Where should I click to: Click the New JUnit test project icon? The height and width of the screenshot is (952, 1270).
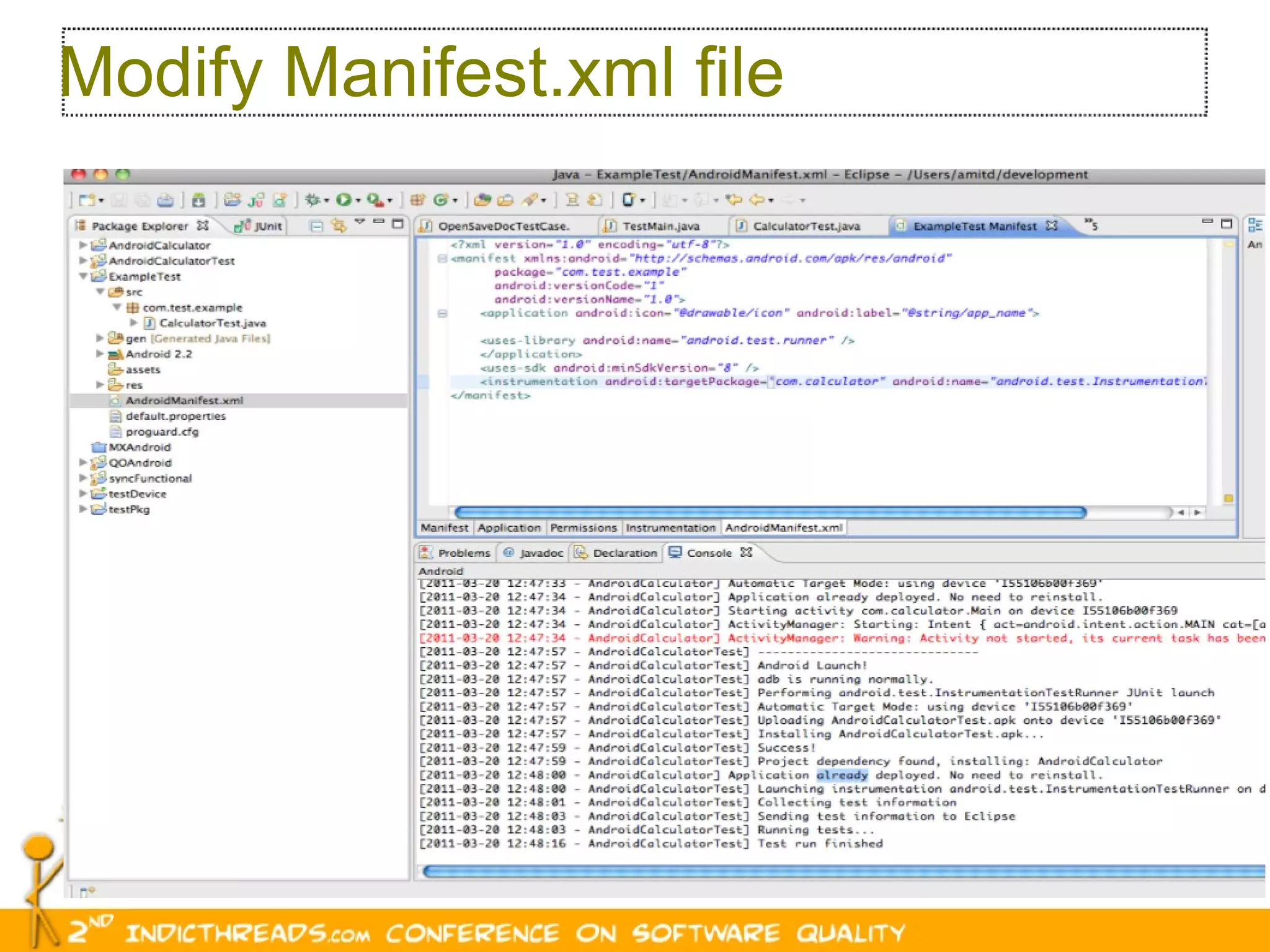click(x=255, y=200)
